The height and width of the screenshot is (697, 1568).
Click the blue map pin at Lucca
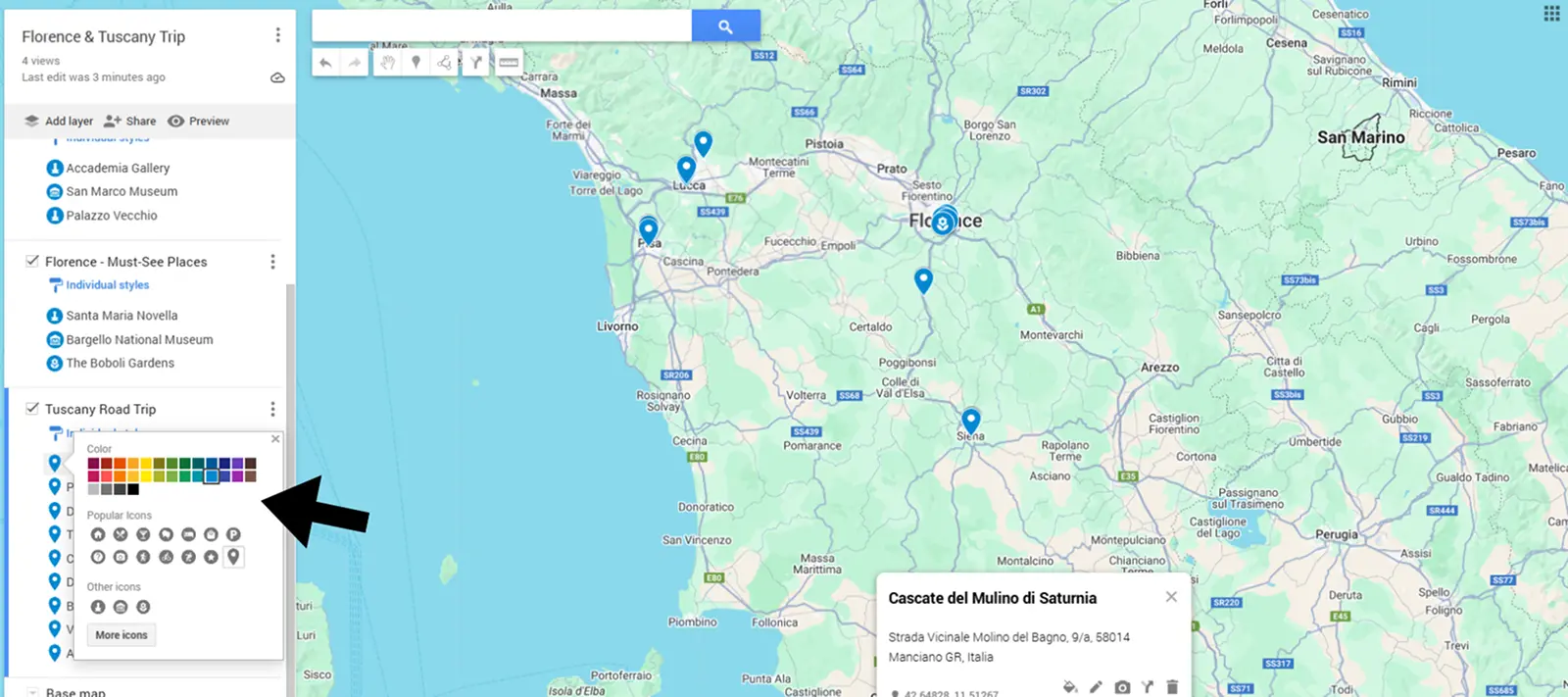686,169
